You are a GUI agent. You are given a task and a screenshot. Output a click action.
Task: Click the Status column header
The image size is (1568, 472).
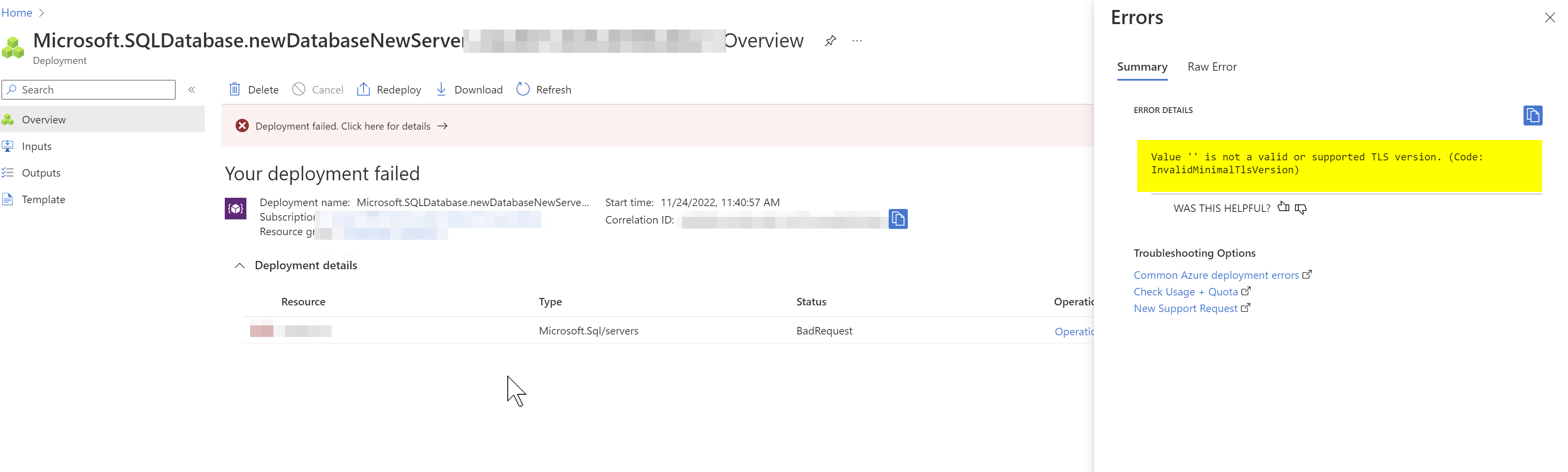(x=811, y=302)
